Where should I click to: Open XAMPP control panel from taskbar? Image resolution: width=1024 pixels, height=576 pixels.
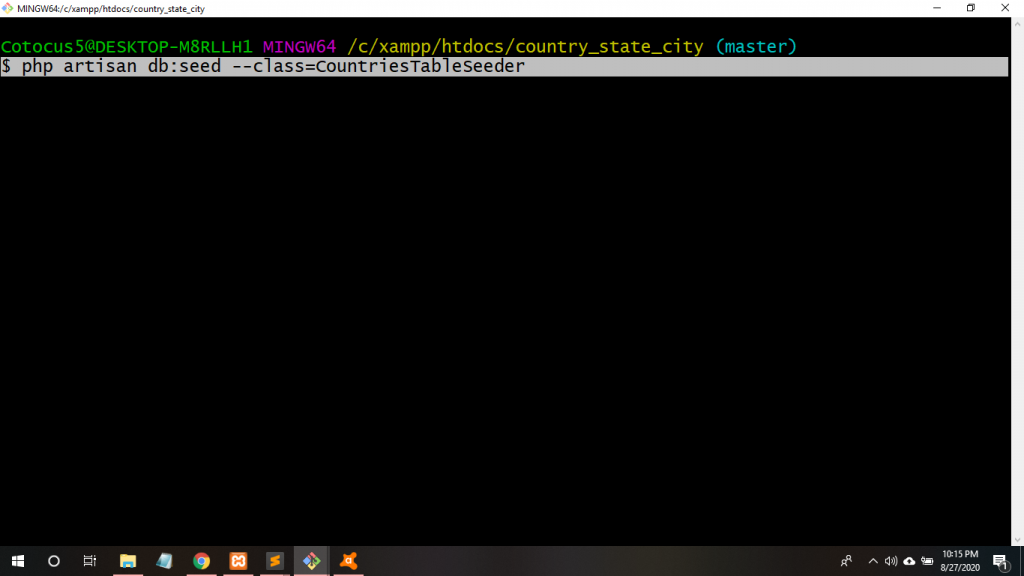click(238, 561)
